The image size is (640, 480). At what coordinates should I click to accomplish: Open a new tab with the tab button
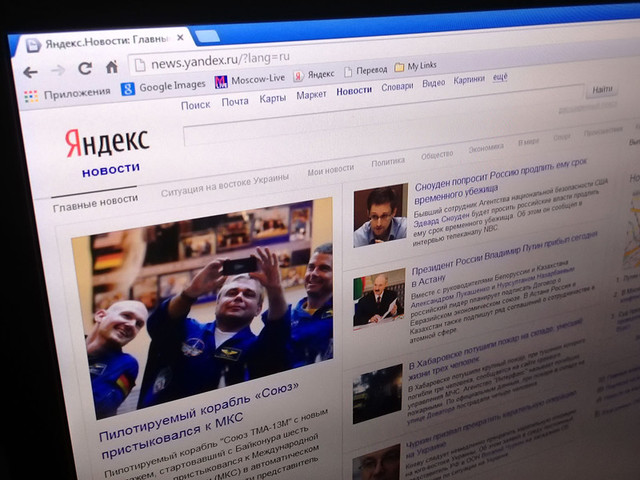[207, 36]
